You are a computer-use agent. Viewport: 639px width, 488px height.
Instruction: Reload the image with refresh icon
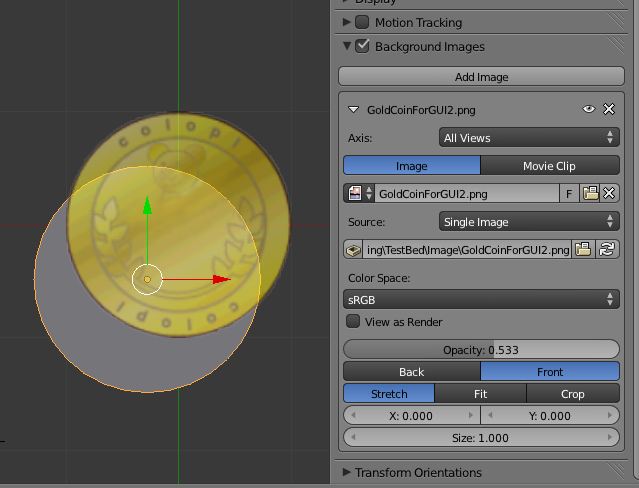(607, 250)
